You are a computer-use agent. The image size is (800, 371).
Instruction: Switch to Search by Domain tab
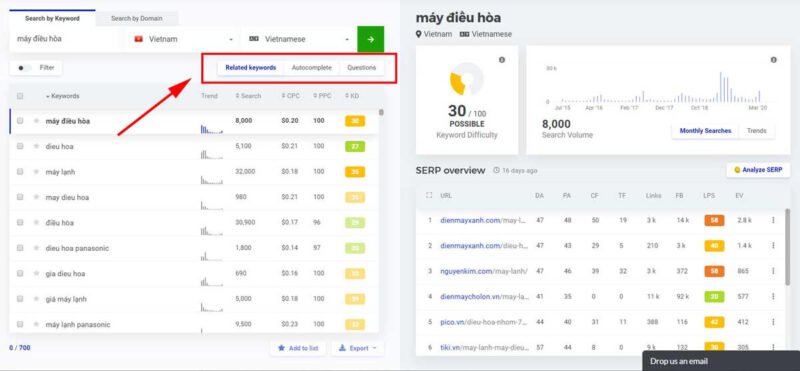coord(137,18)
